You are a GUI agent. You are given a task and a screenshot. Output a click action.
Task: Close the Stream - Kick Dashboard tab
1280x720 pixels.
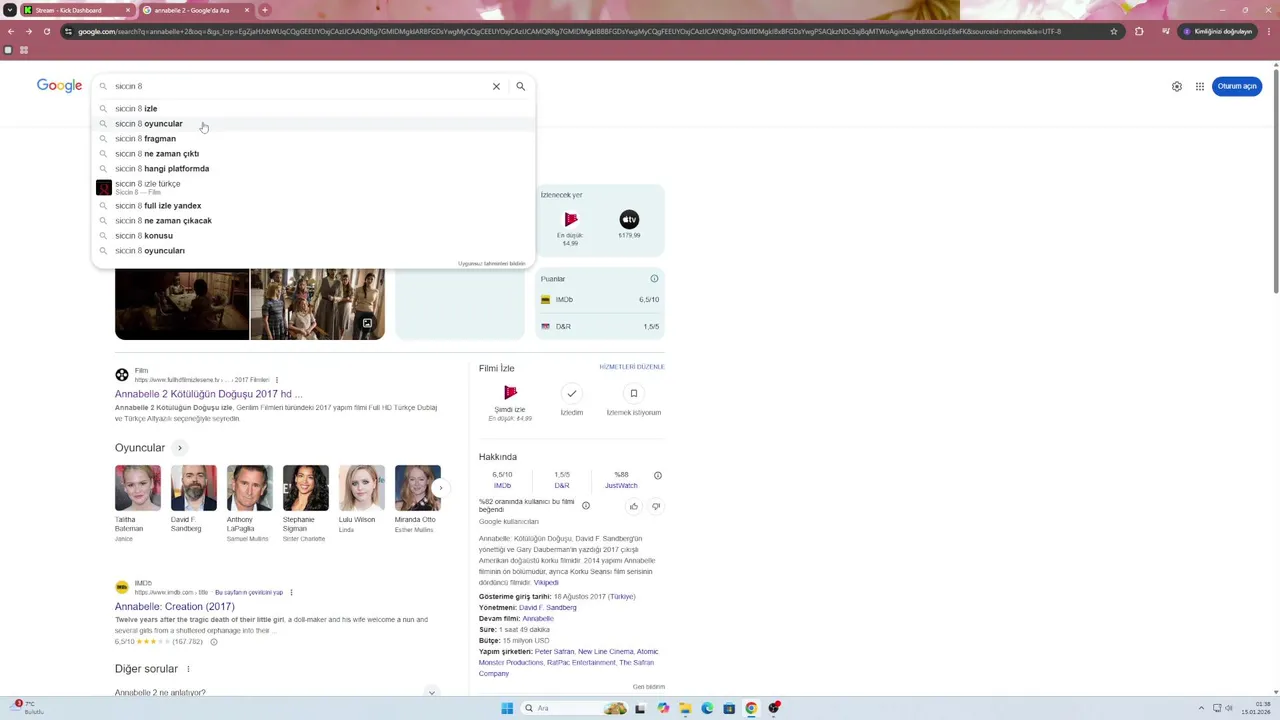[x=128, y=10]
